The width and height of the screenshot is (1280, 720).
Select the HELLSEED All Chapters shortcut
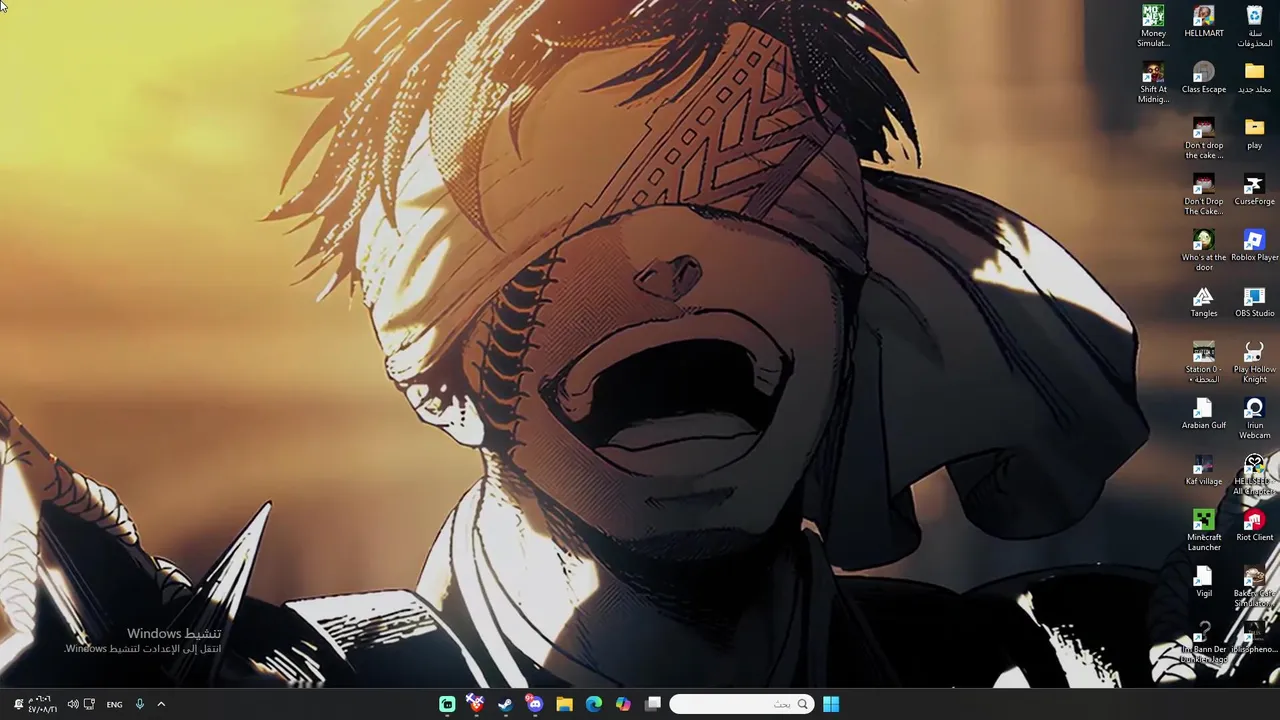(x=1254, y=474)
